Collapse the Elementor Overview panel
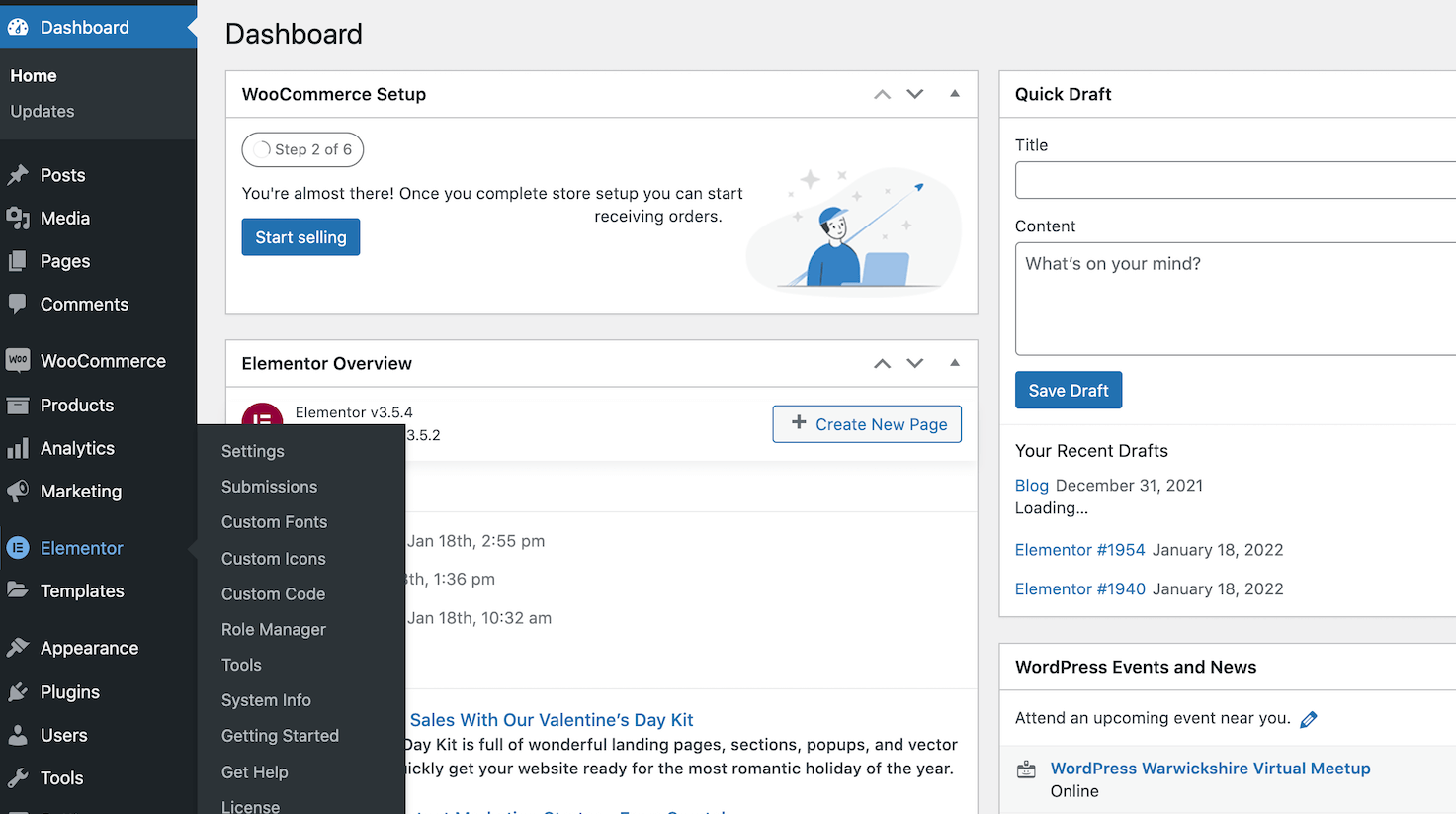Image resolution: width=1456 pixels, height=814 pixels. click(955, 363)
